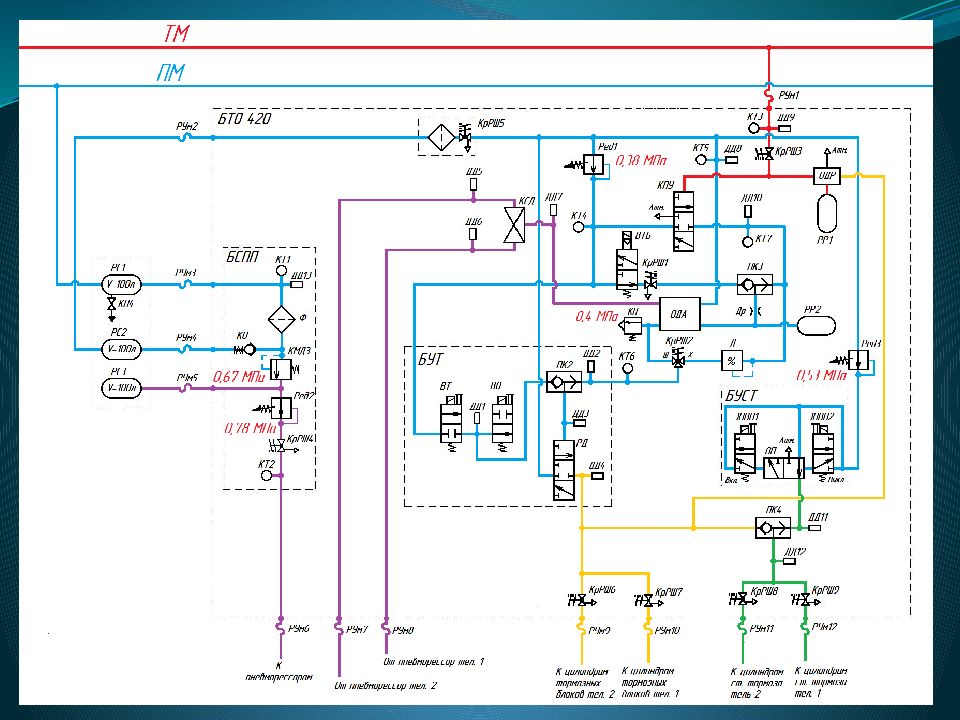Click the КПУ distributor valve symbol
This screenshot has width=960, height=720.
(x=683, y=222)
